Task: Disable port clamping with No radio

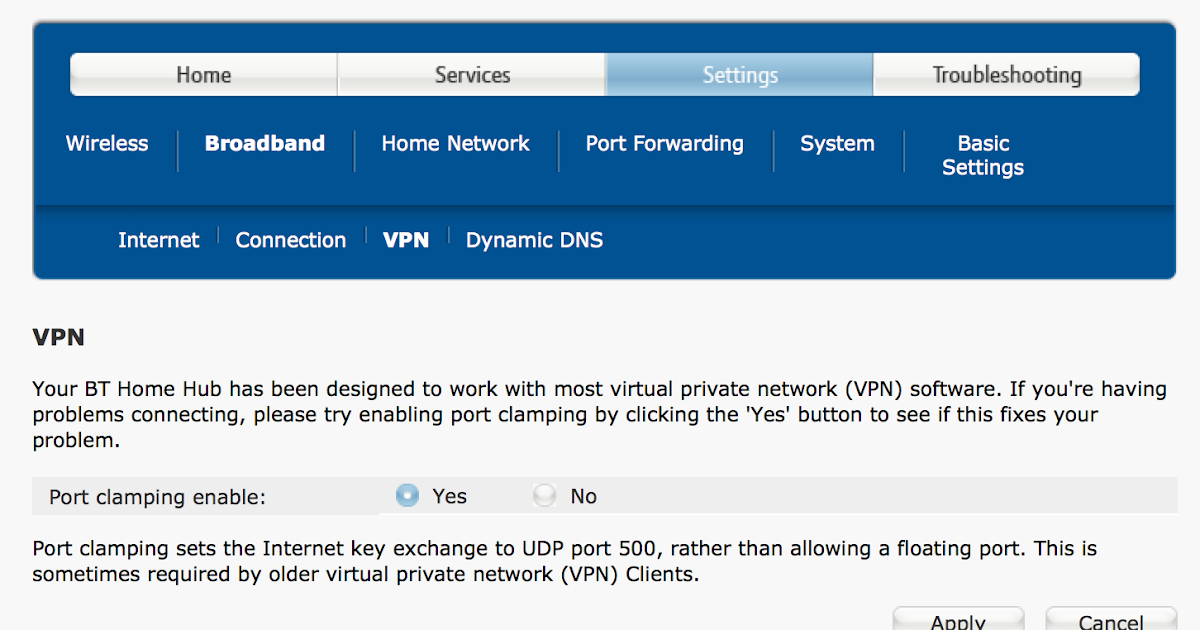Action: tap(545, 496)
